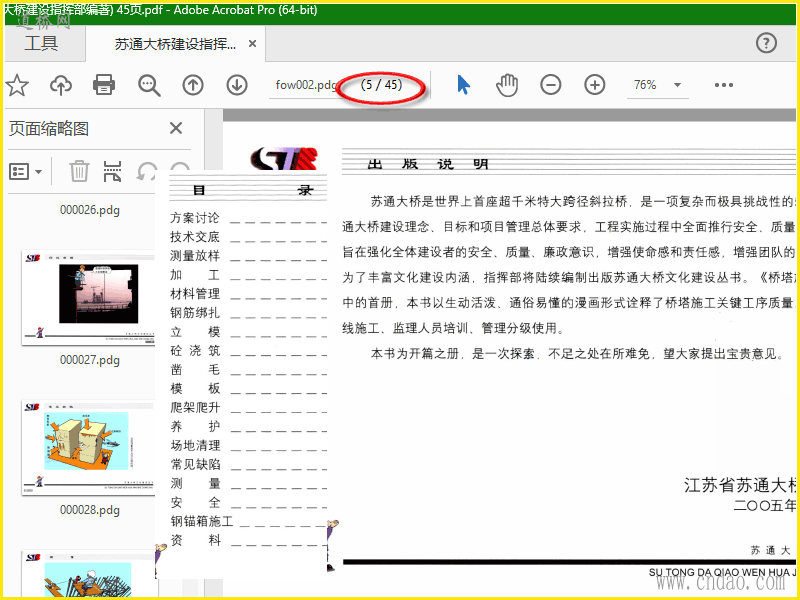Viewport: 800px width, 600px height.
Task: Open the 工具 tools tab
Action: click(x=41, y=43)
